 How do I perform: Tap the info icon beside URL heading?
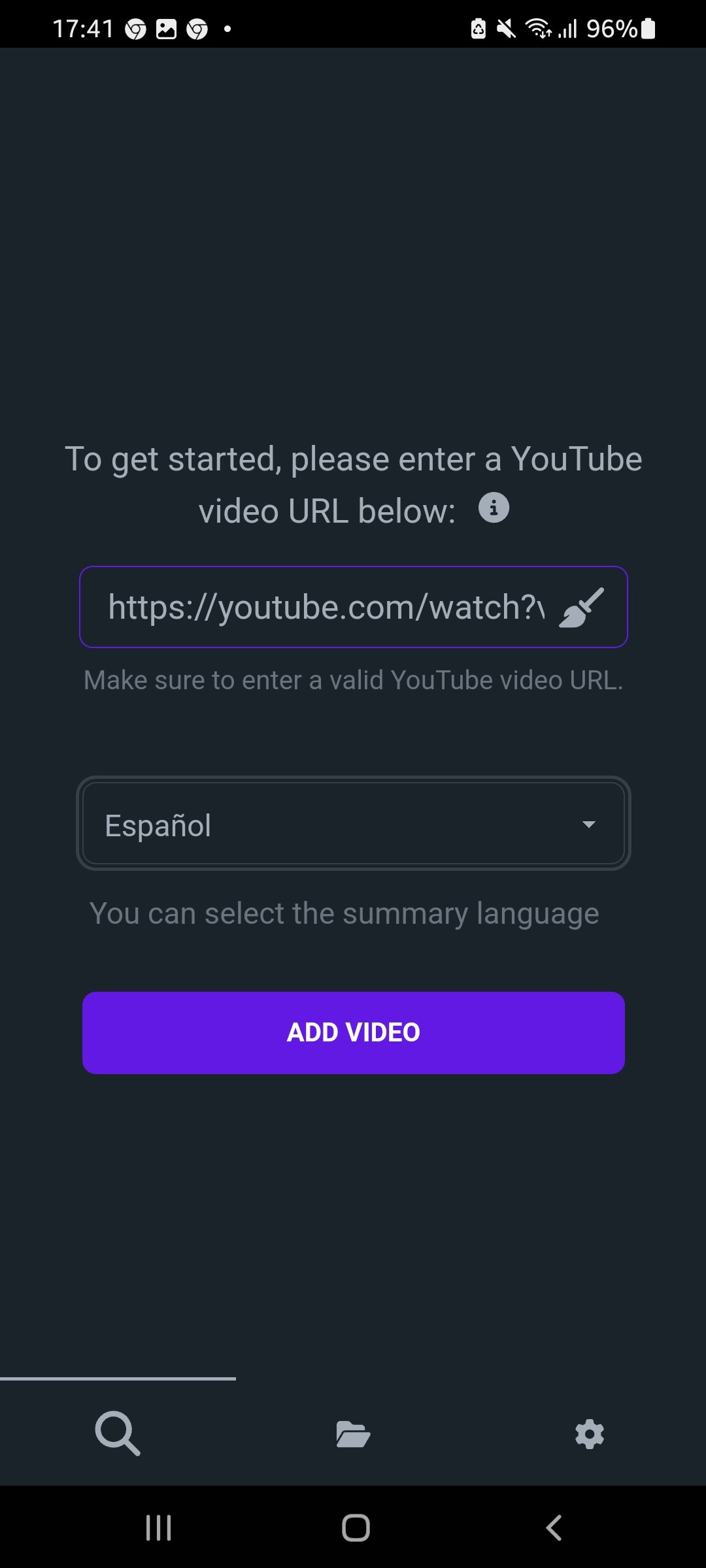[x=494, y=508]
